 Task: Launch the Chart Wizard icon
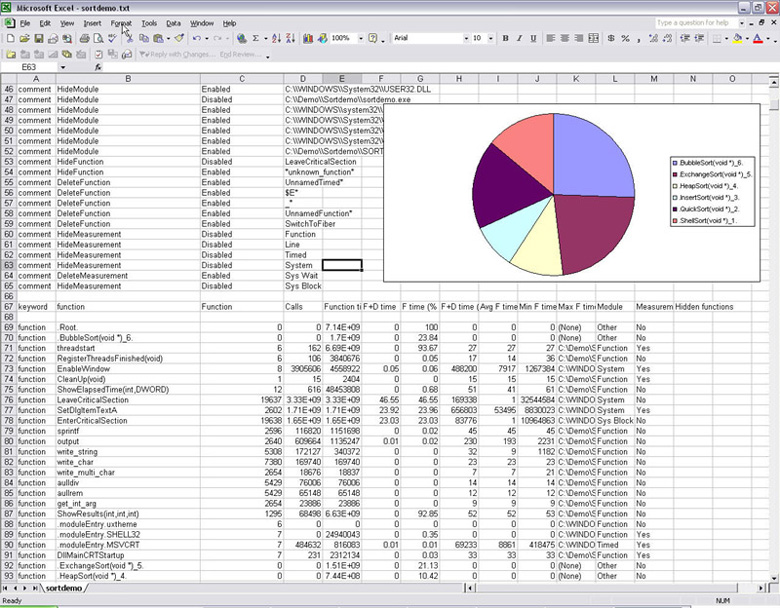308,38
